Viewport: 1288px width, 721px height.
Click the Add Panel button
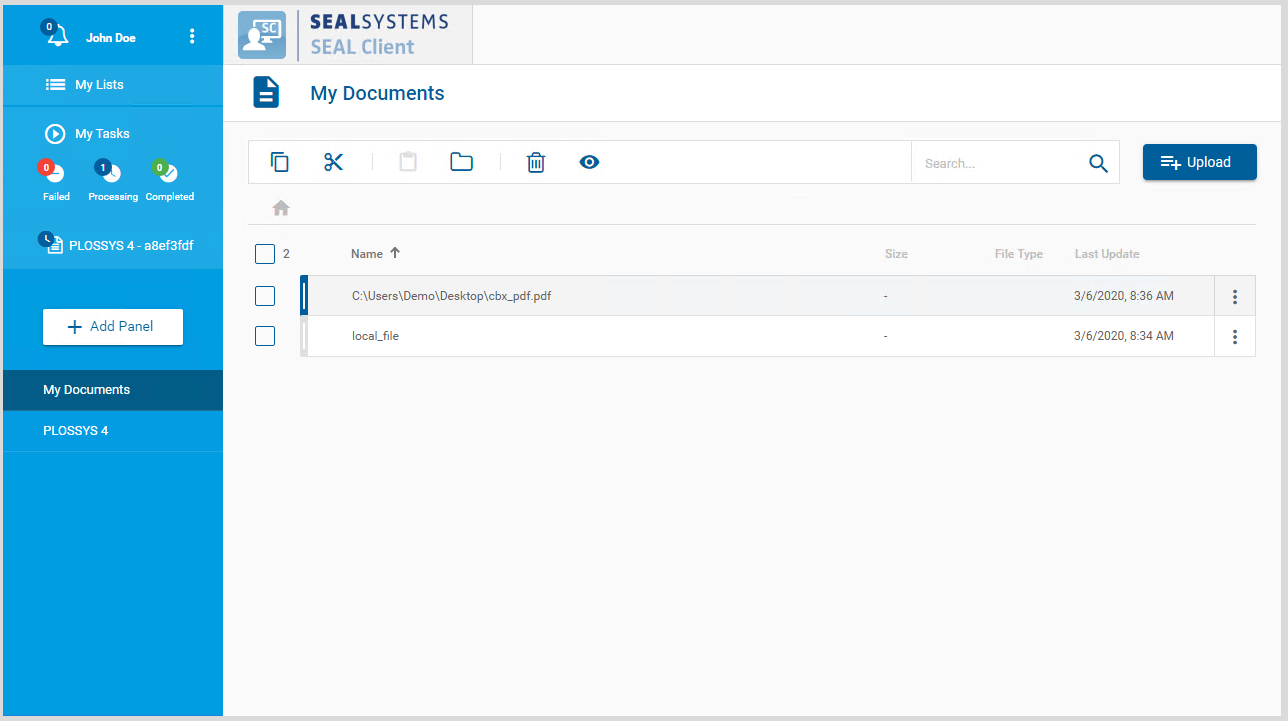point(113,327)
